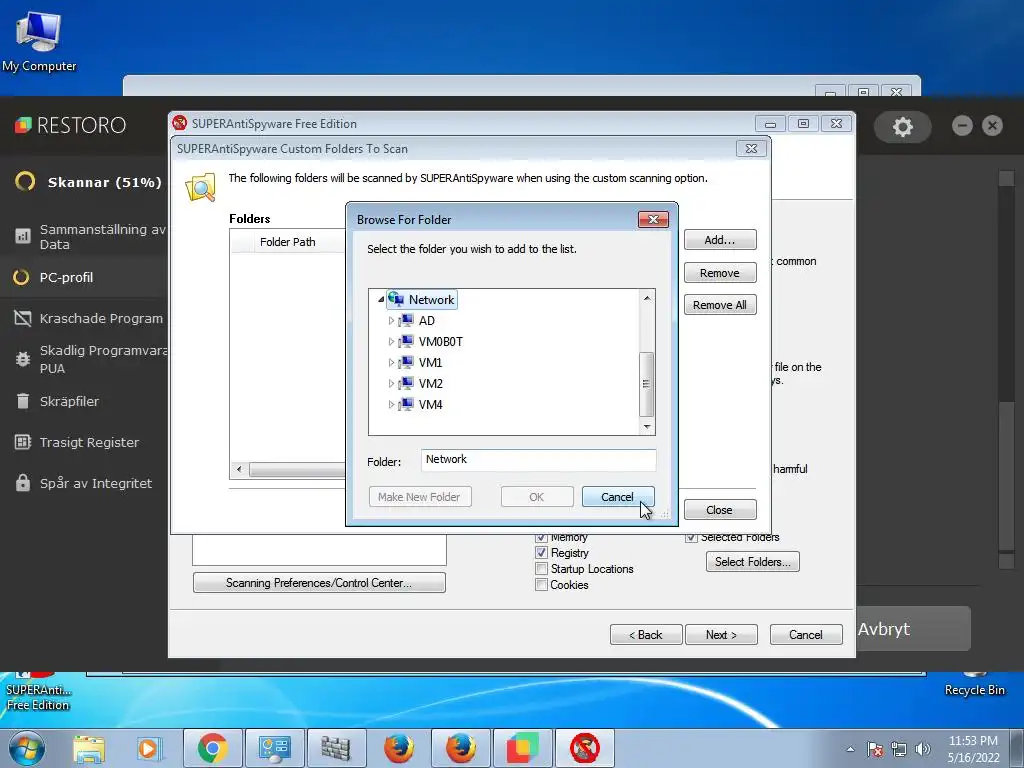Toggle the Selected Folders checkbox

(x=691, y=537)
